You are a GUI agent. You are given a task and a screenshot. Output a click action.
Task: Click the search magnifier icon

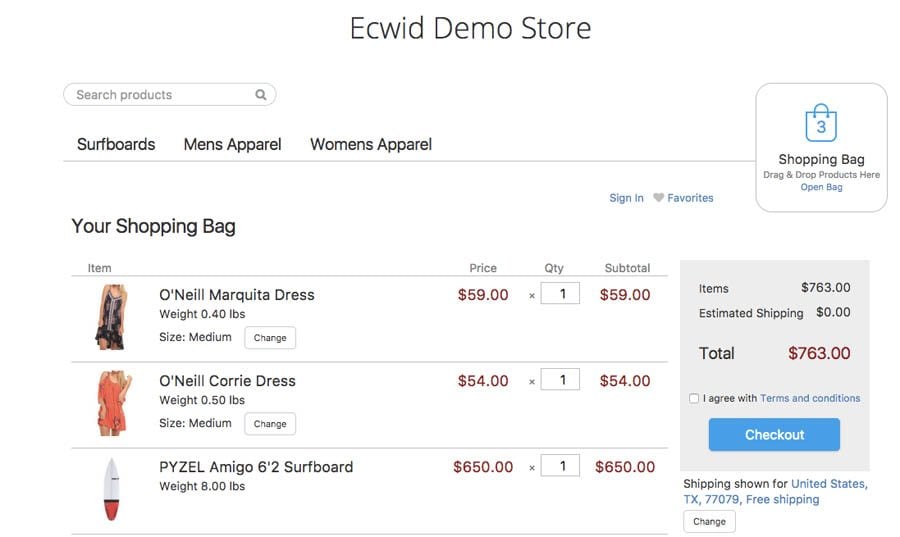[x=261, y=95]
